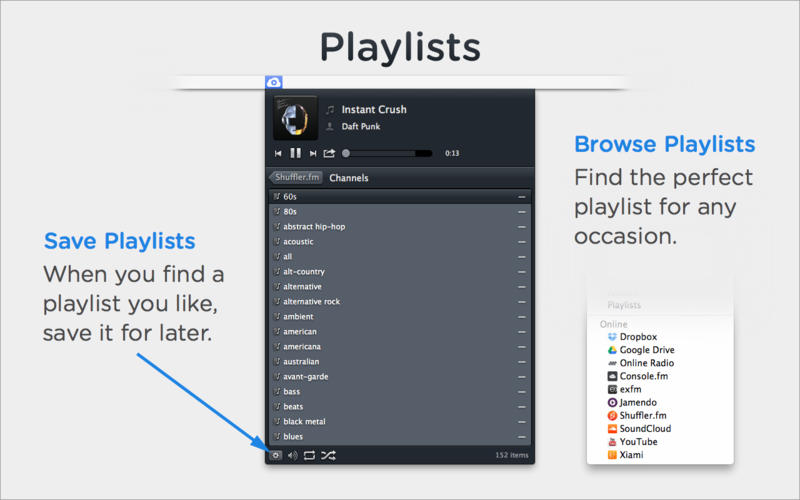
Task: Select the australian channel
Action: pyautogui.click(x=400, y=362)
